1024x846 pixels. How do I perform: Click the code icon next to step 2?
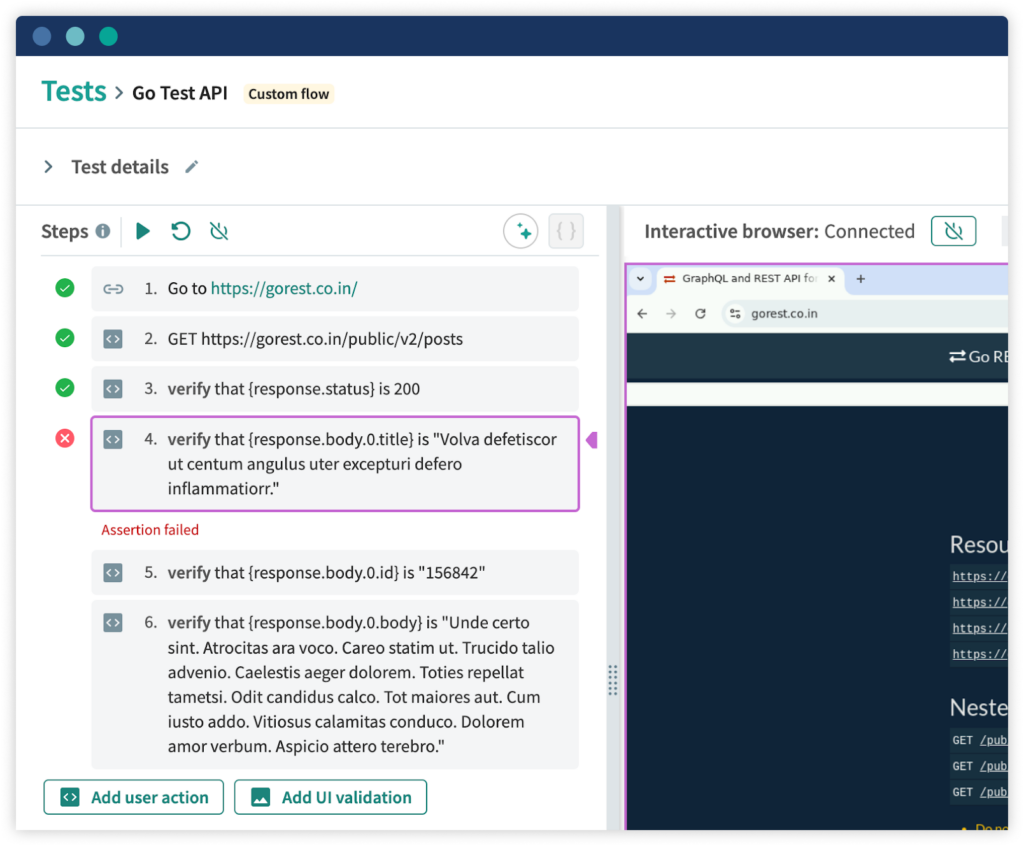112,338
